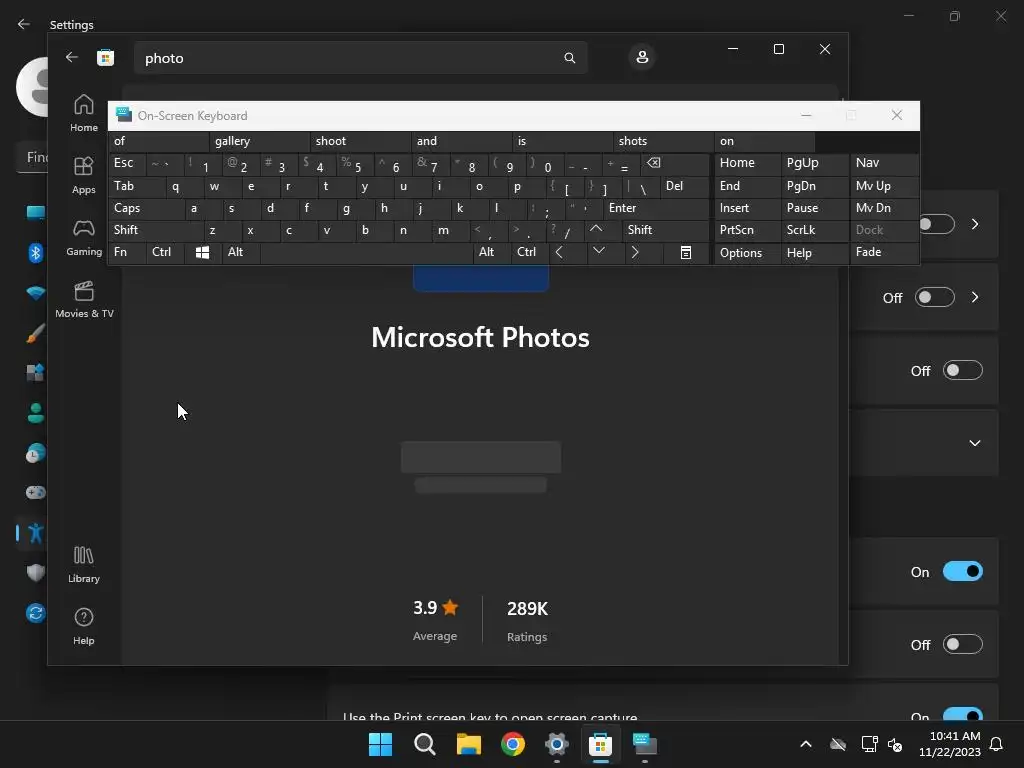Click the space bar on keyboard
Viewport: 1024px width, 768px height.
tap(366, 253)
